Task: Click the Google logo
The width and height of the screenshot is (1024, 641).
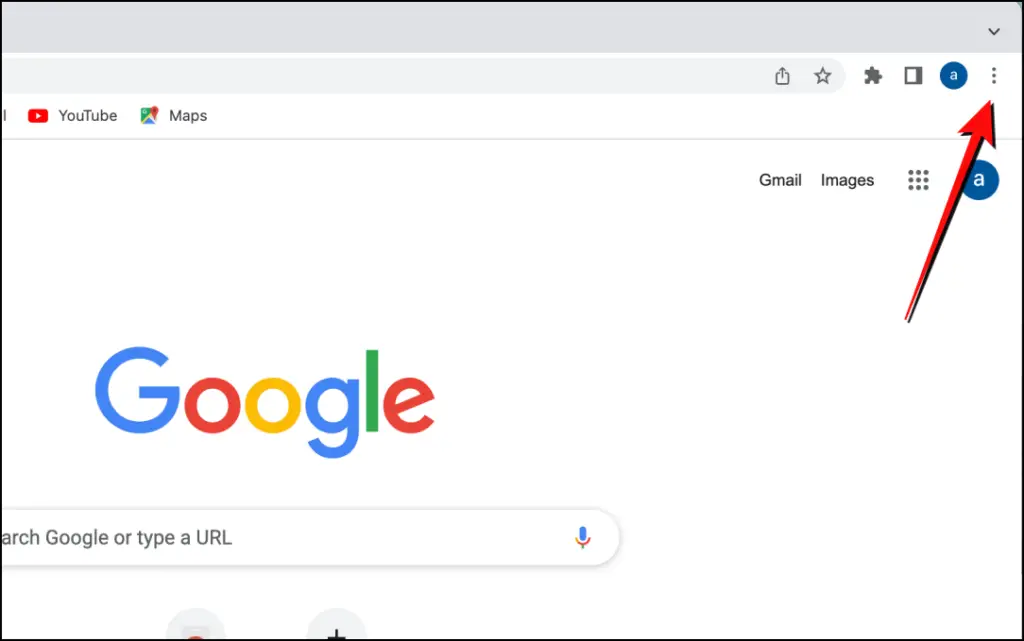Action: pyautogui.click(x=264, y=402)
